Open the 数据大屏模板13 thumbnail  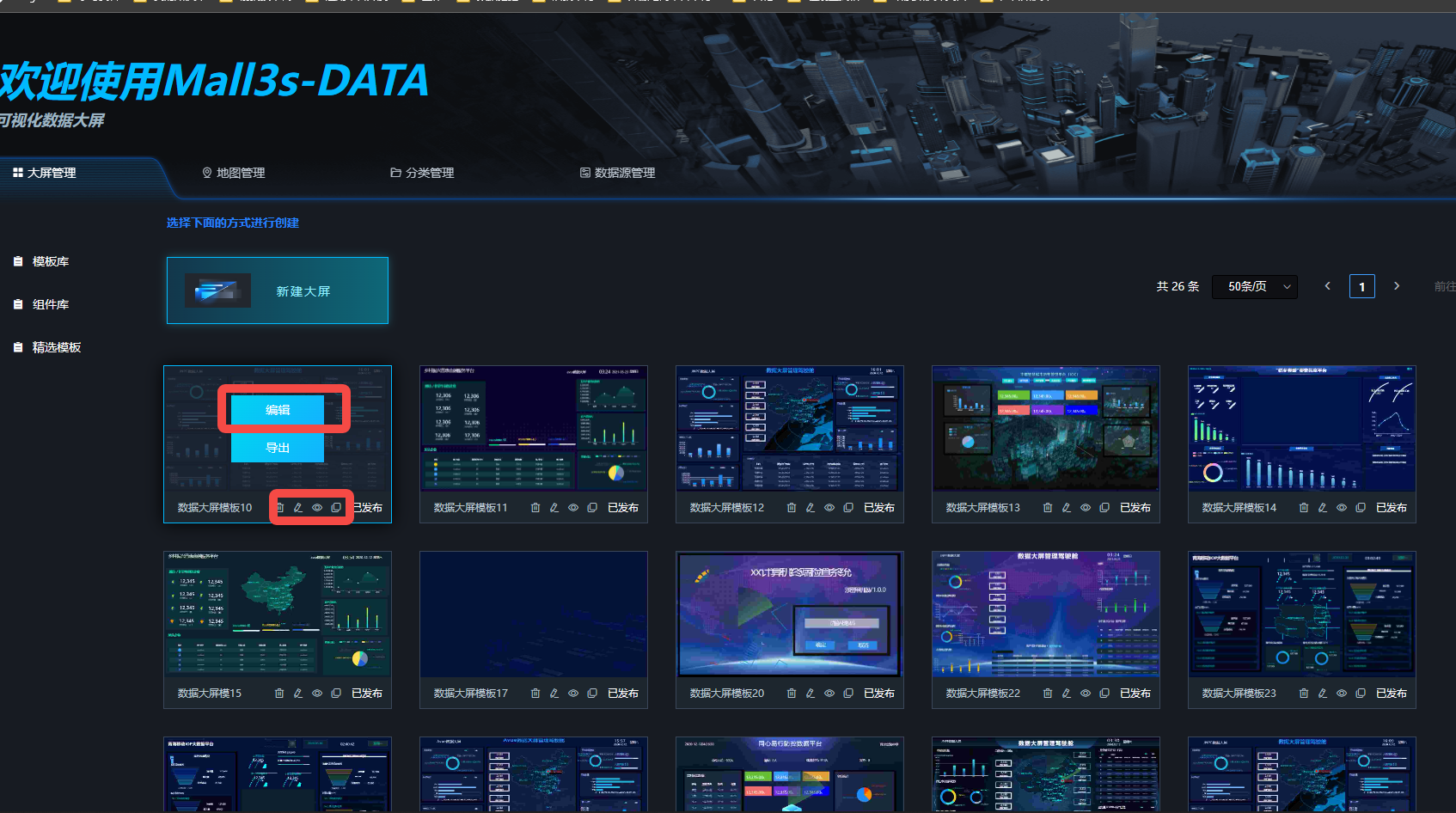click(1046, 429)
